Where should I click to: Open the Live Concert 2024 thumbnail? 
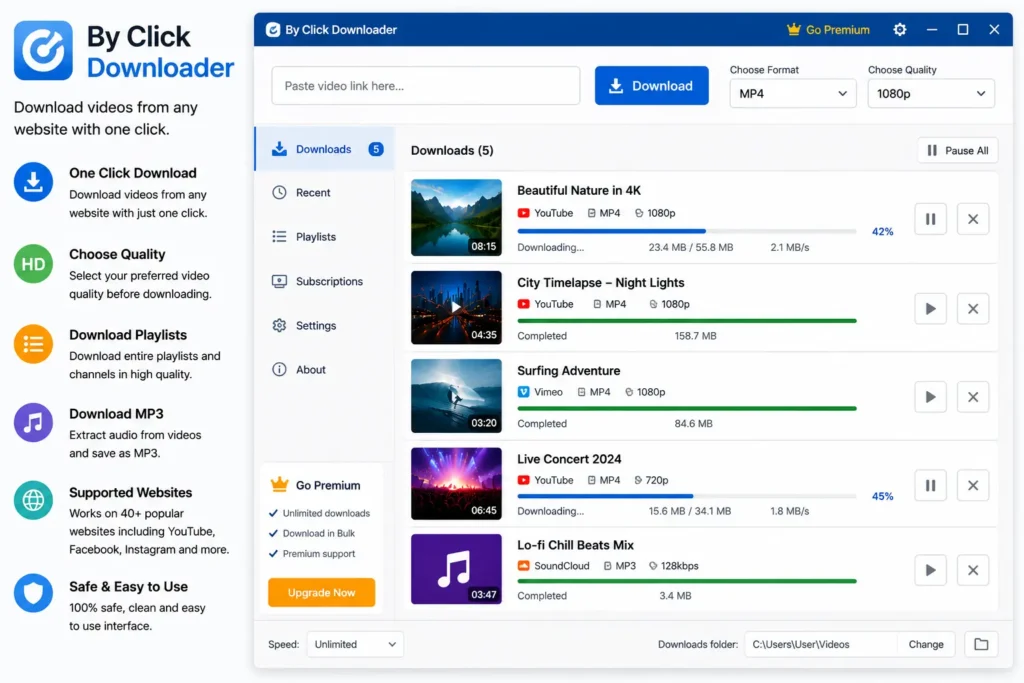(456, 483)
